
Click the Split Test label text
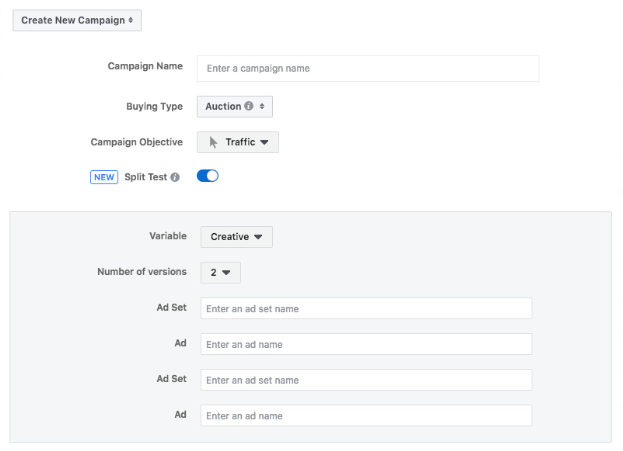click(145, 177)
